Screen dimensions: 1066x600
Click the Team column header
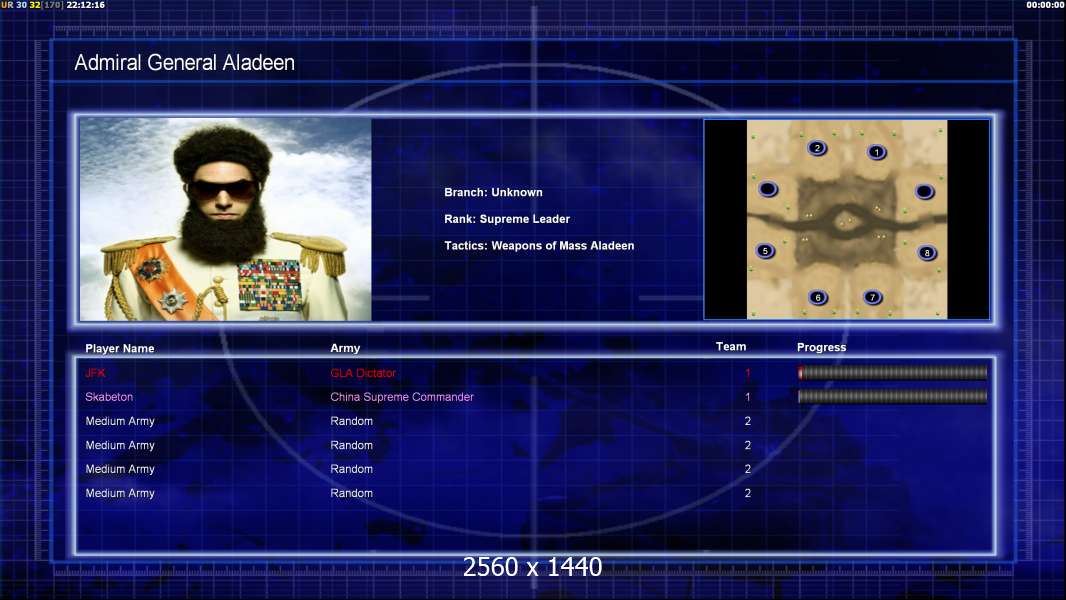point(731,347)
